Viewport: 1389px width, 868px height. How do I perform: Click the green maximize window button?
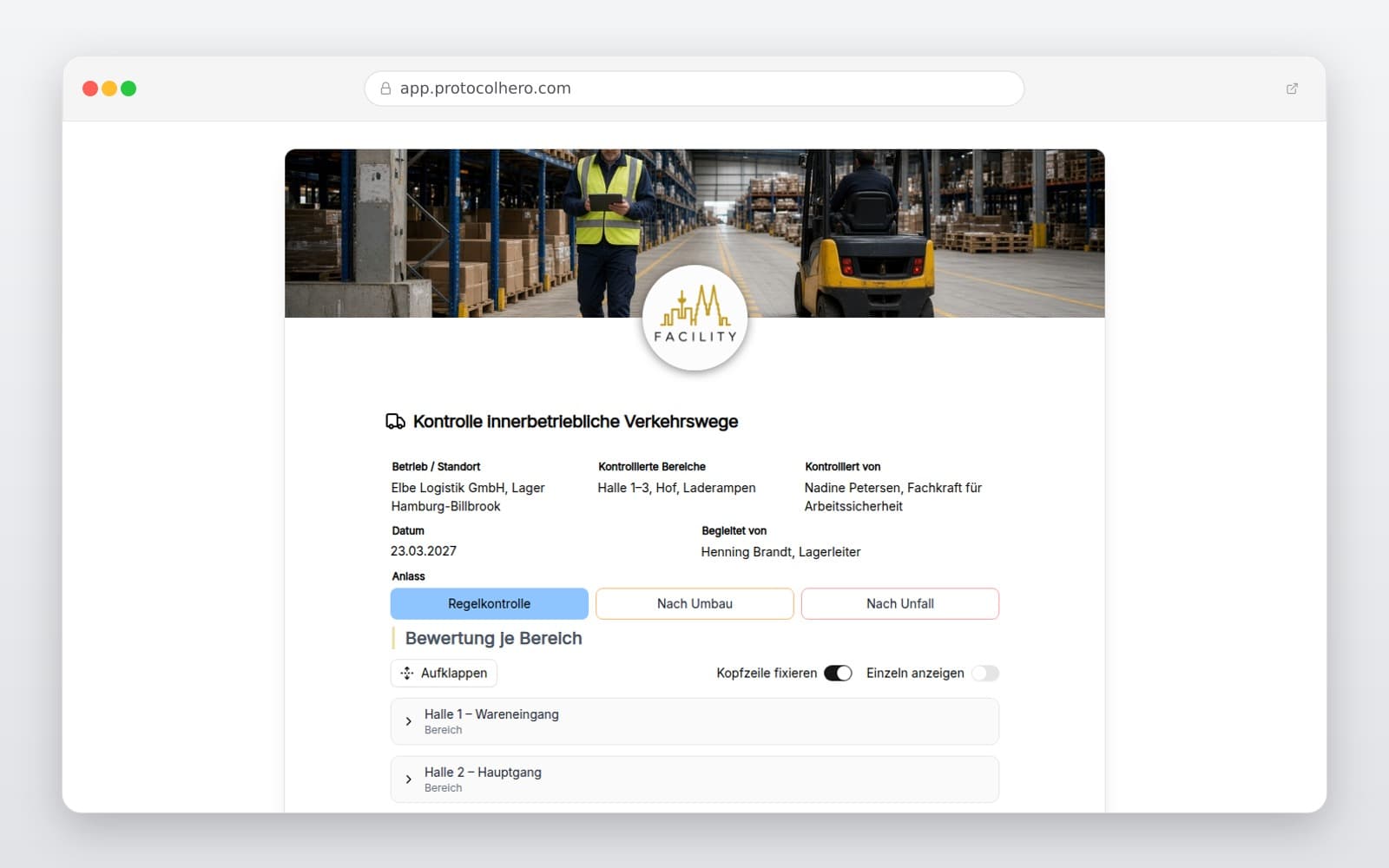point(128,89)
